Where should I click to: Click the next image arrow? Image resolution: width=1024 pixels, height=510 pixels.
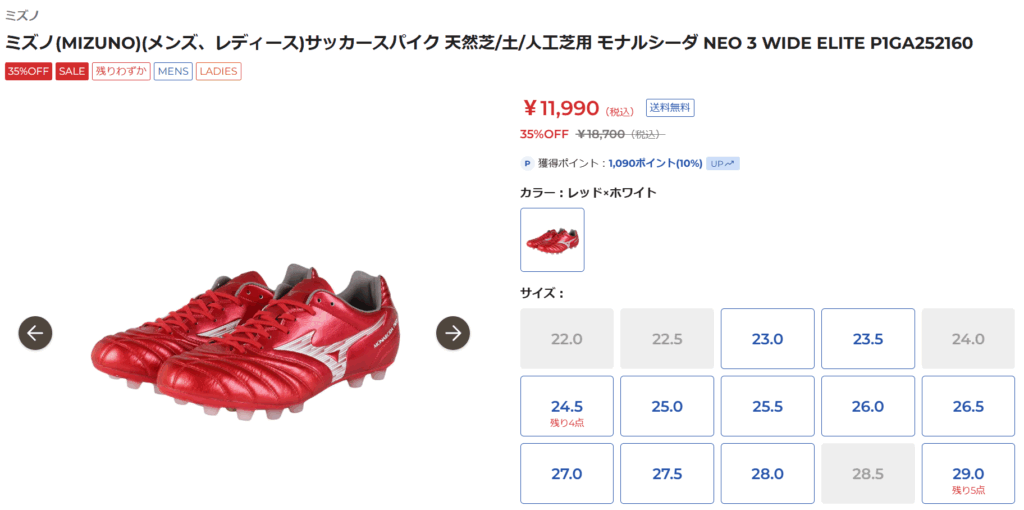(x=453, y=333)
